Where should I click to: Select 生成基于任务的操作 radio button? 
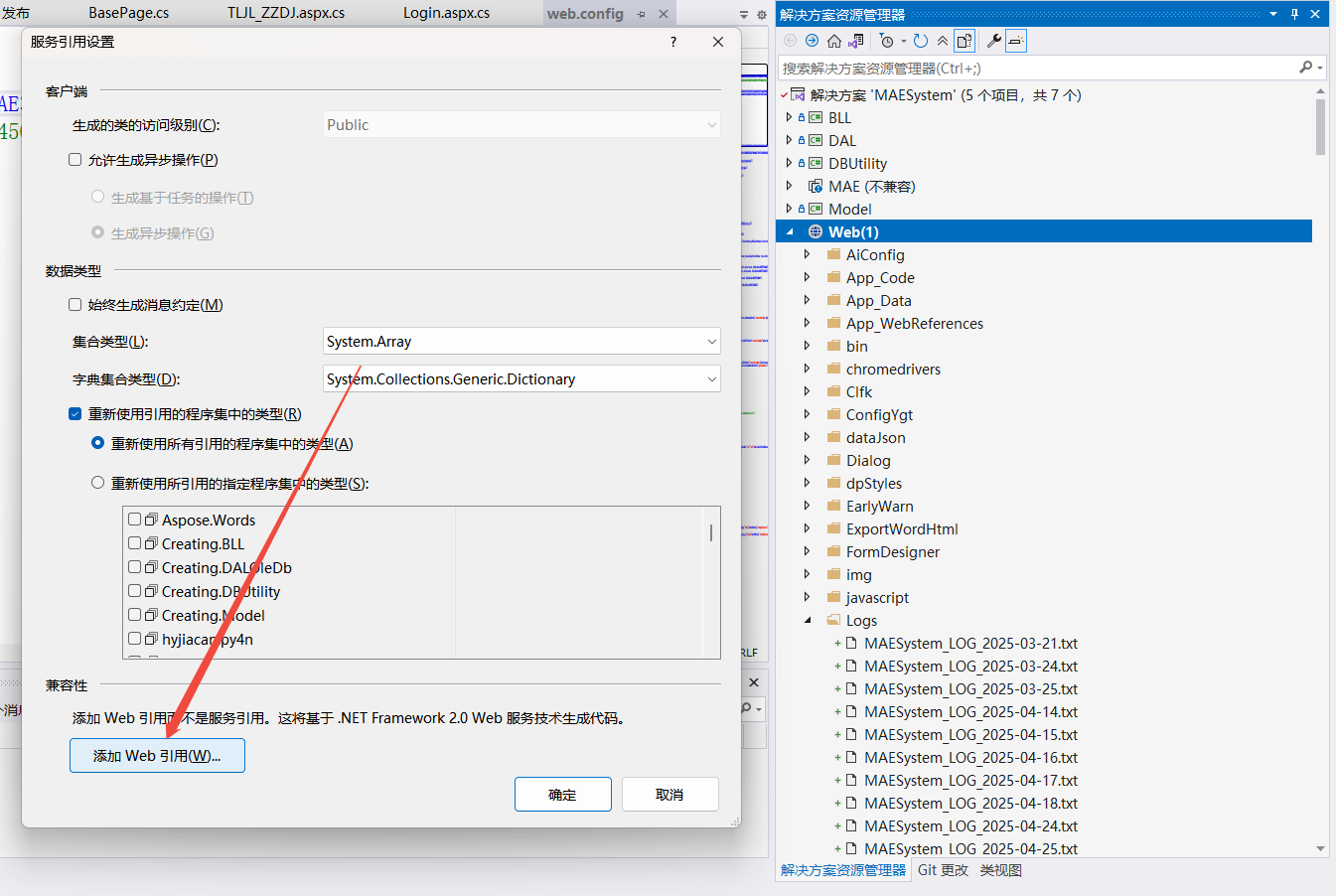click(97, 197)
